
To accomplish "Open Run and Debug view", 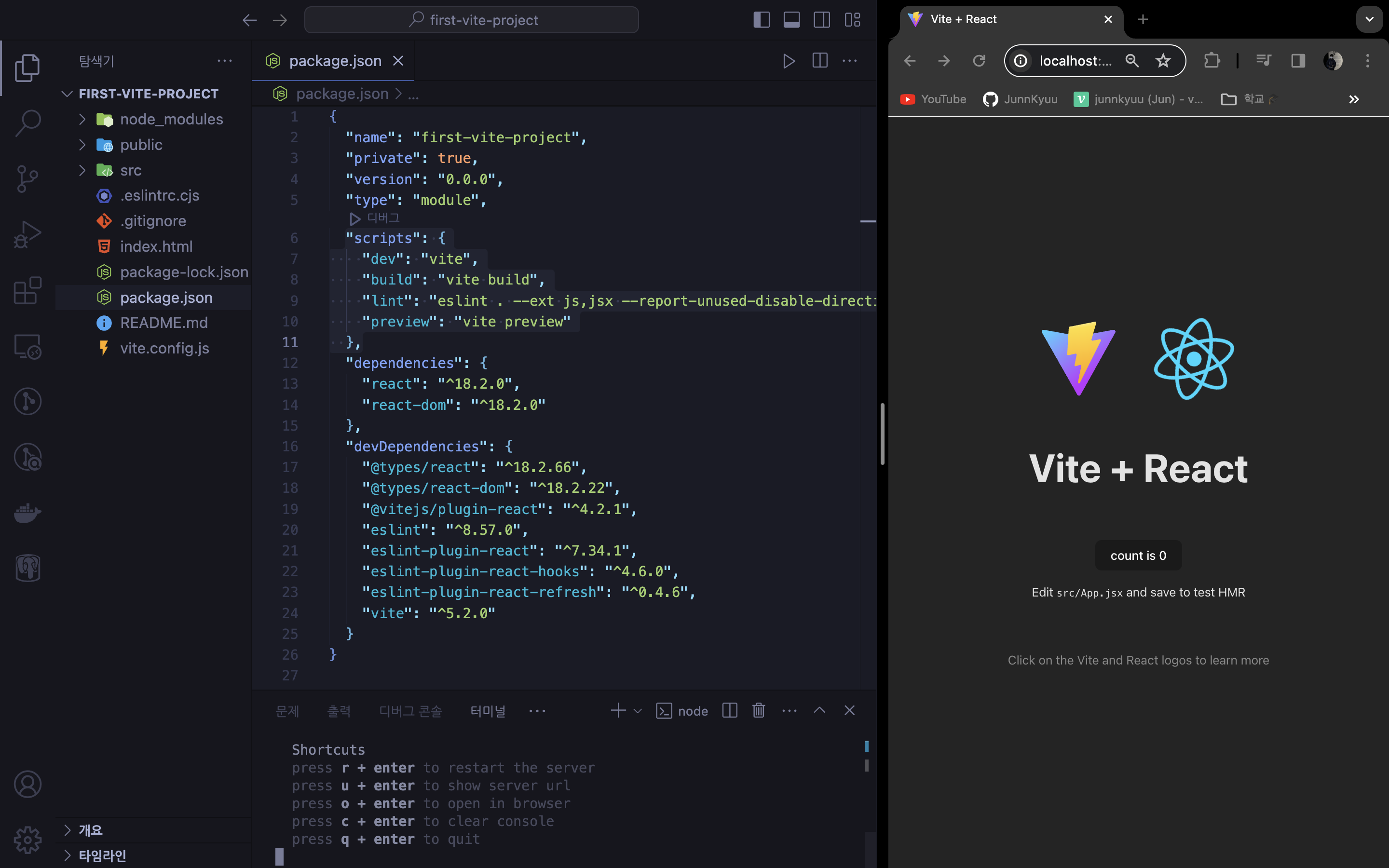I will tap(27, 234).
